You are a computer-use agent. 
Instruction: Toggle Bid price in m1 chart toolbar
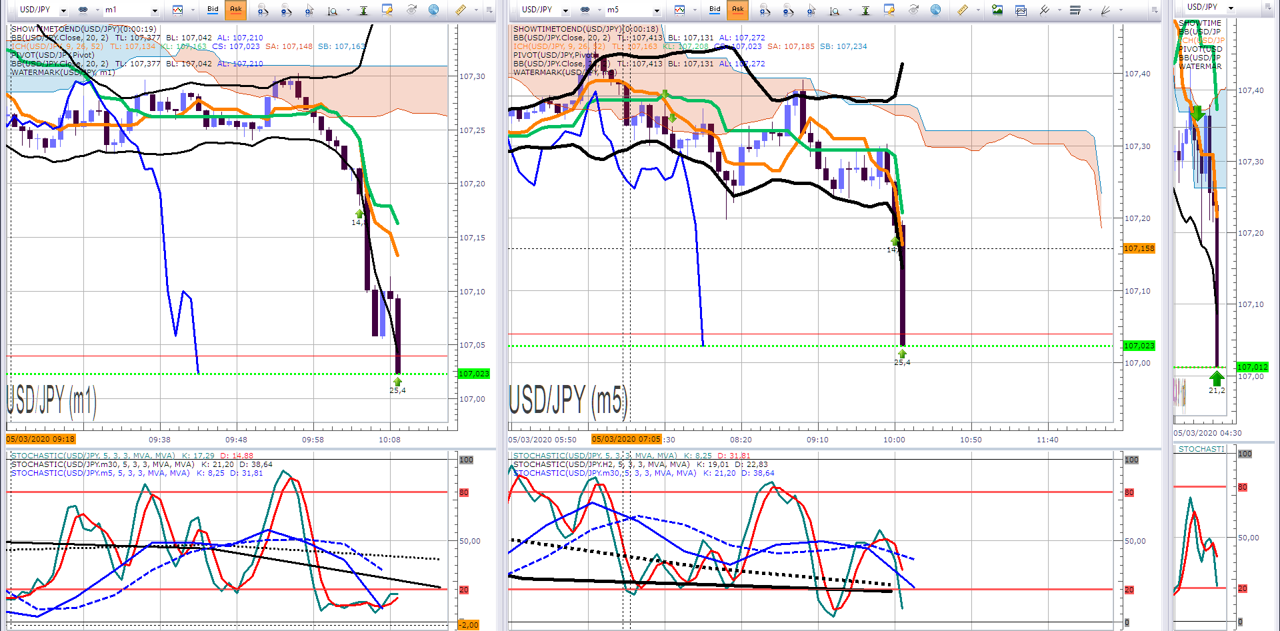tap(213, 9)
